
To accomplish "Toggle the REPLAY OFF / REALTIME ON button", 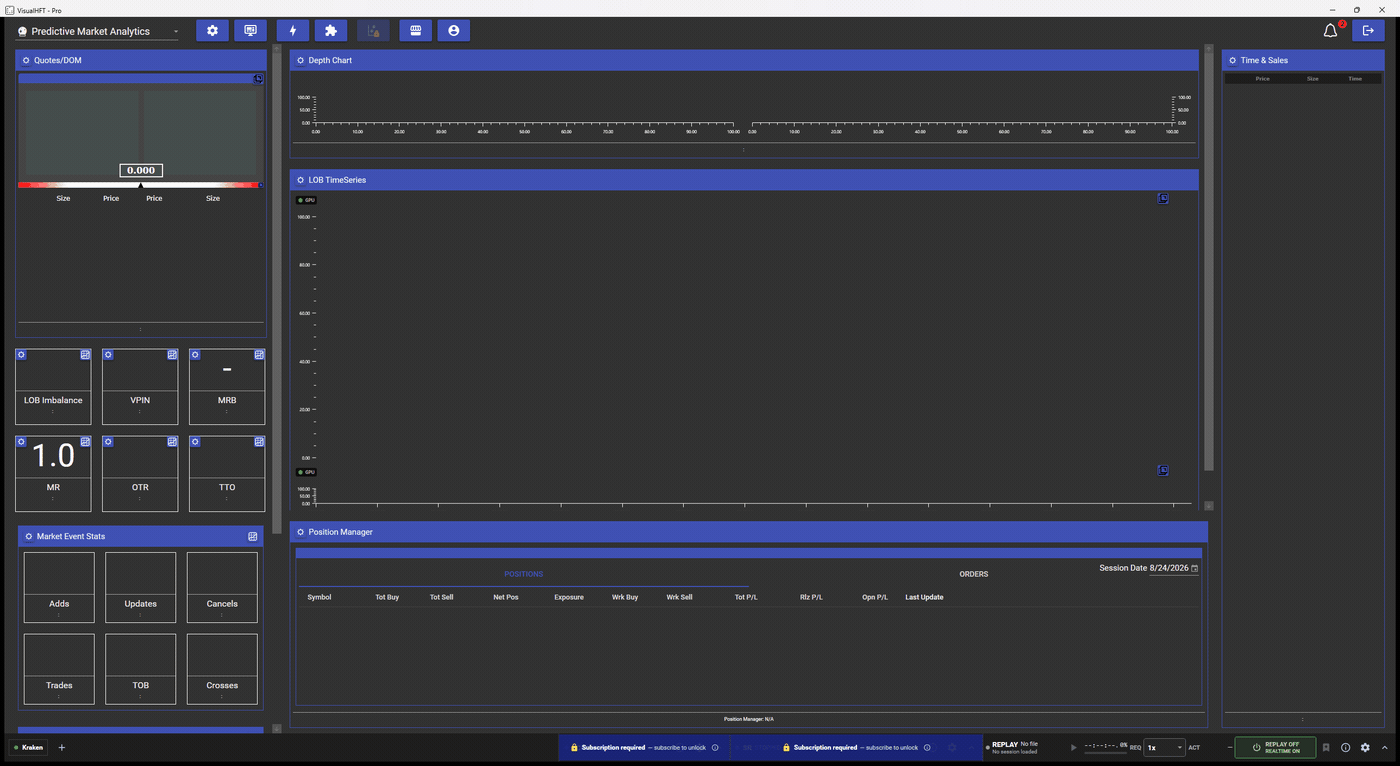I will (x=1275, y=747).
